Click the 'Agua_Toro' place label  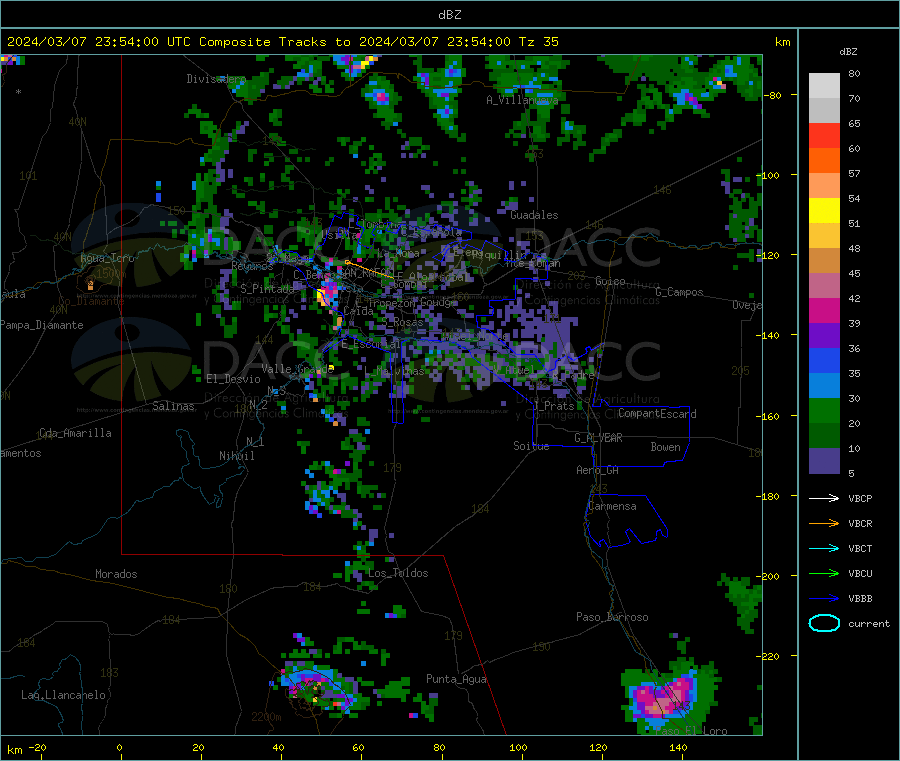click(107, 258)
